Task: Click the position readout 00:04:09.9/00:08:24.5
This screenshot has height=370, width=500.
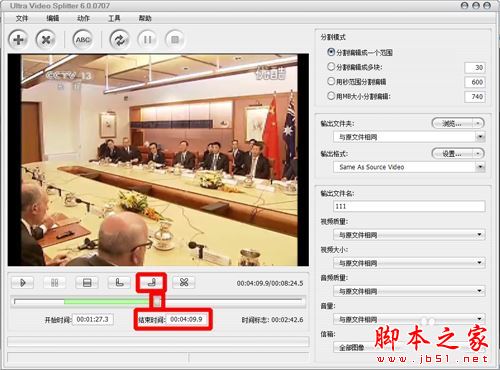Action: click(270, 283)
